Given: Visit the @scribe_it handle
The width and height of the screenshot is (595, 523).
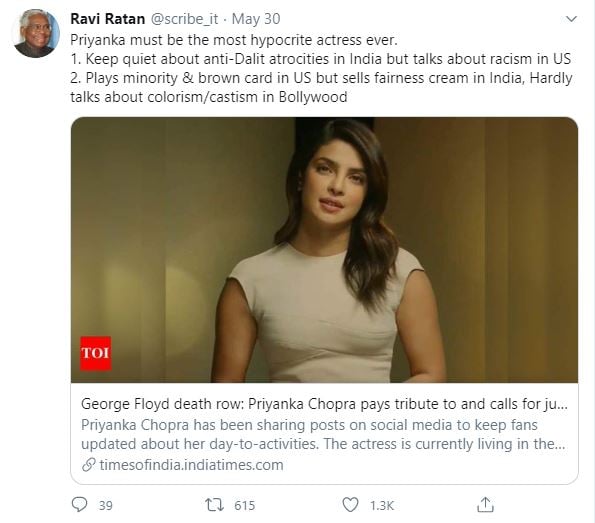Looking at the screenshot, I should 185,19.
